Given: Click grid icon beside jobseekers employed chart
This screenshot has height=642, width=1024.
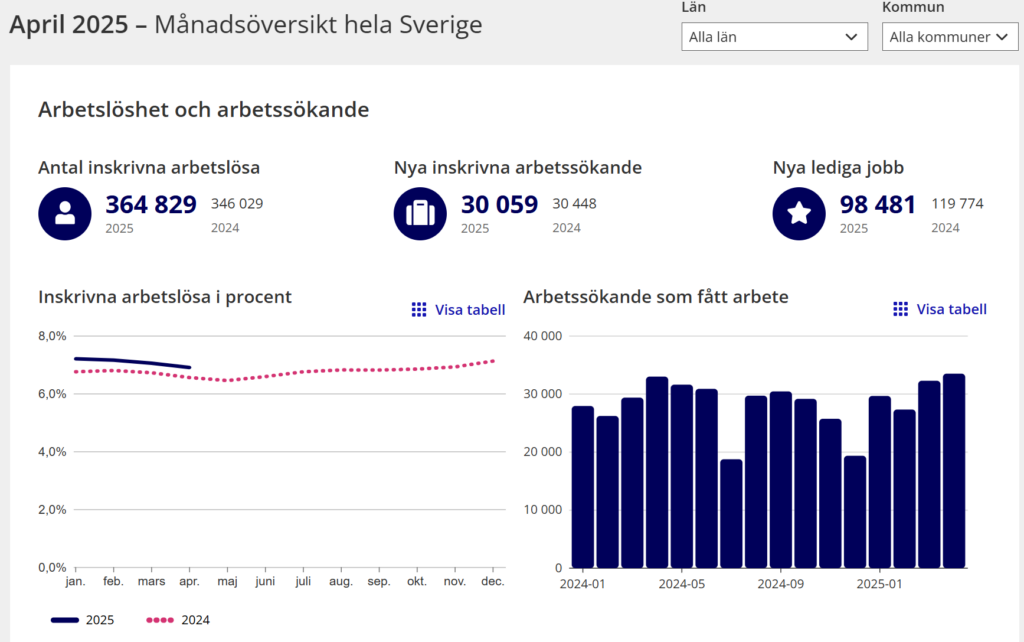Looking at the screenshot, I should coord(901,310).
